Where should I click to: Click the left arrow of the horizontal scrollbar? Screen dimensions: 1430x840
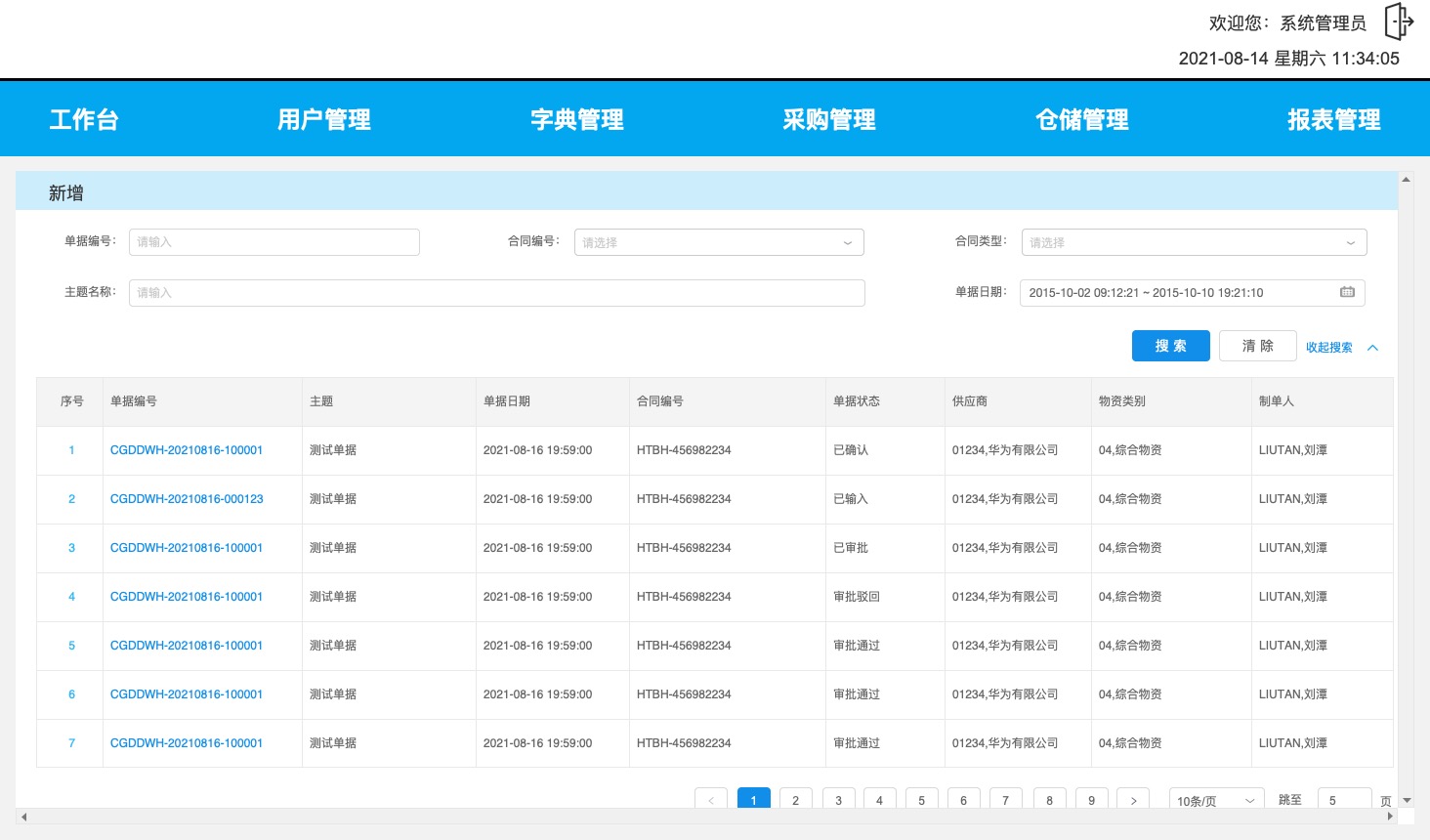(23, 818)
